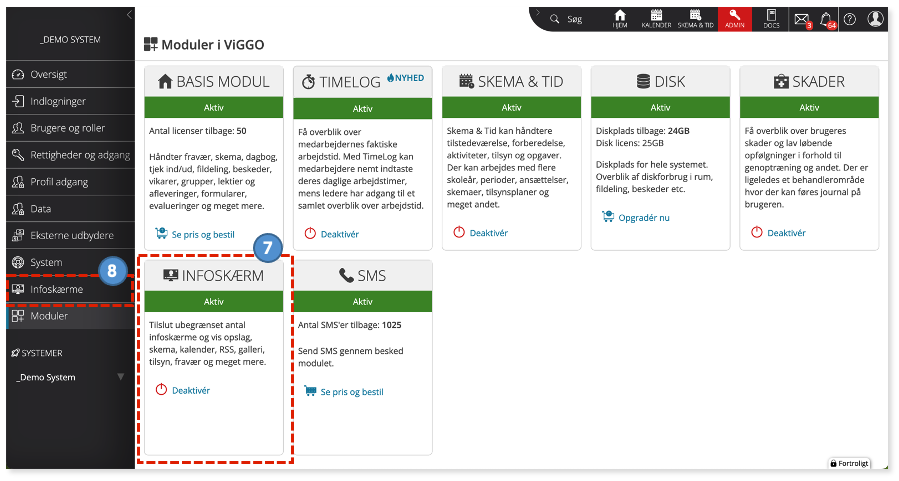This screenshot has height=481, width=899.
Task: Click the SMS card header
Action: [362, 276]
